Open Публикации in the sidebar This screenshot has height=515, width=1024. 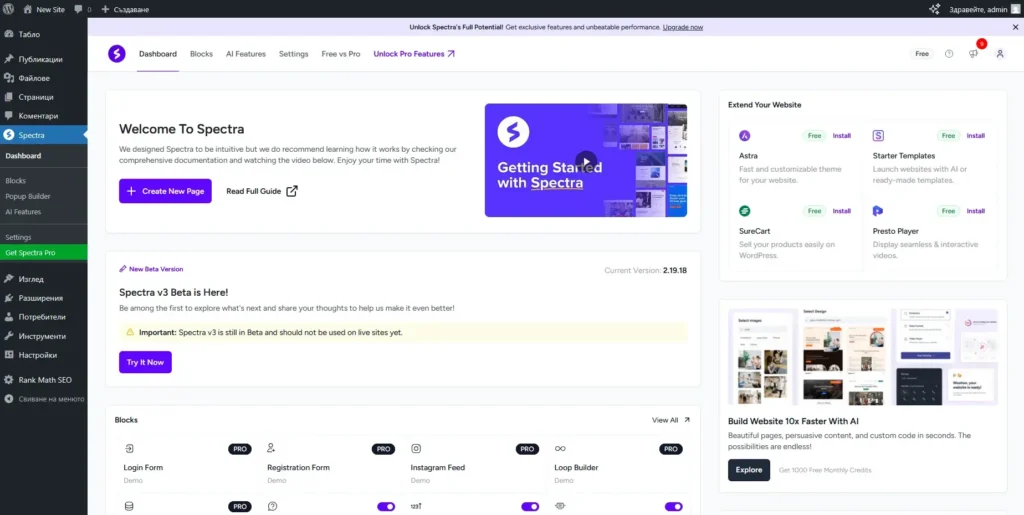44,59
